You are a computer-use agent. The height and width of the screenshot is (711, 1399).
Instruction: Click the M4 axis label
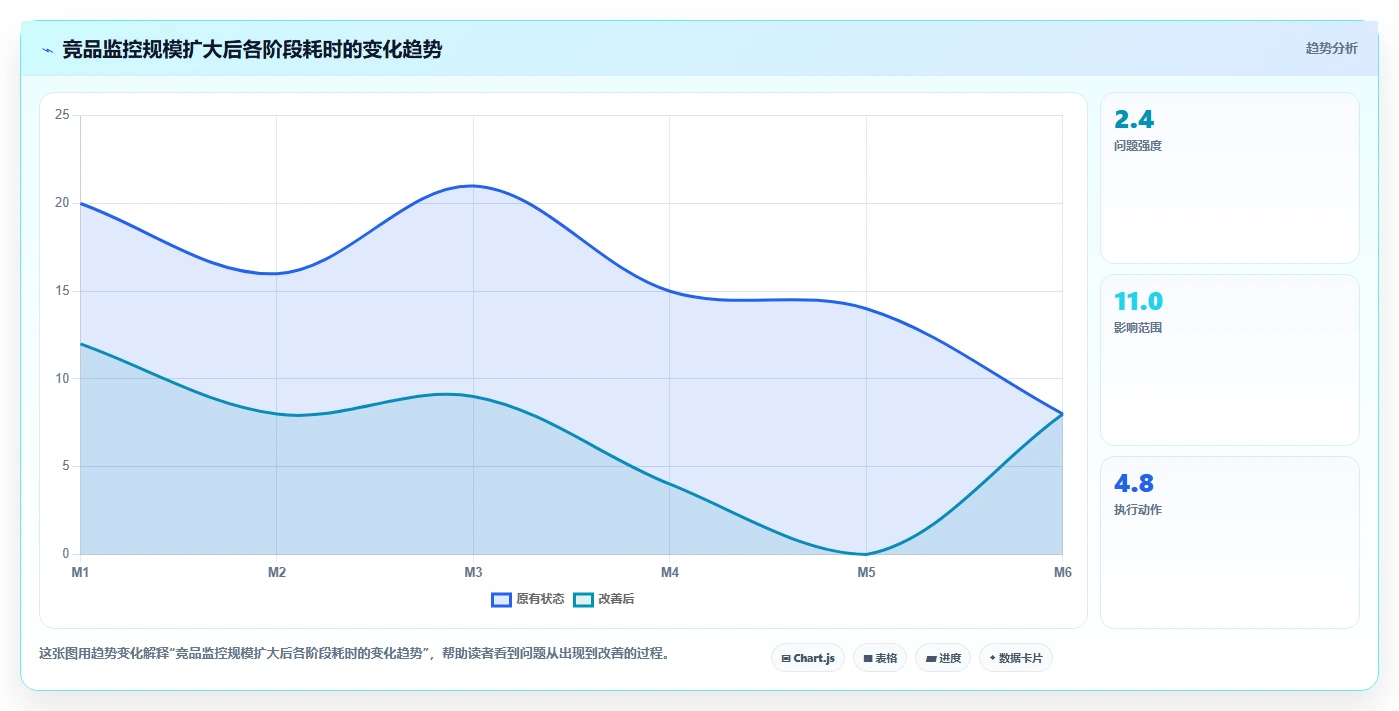670,572
